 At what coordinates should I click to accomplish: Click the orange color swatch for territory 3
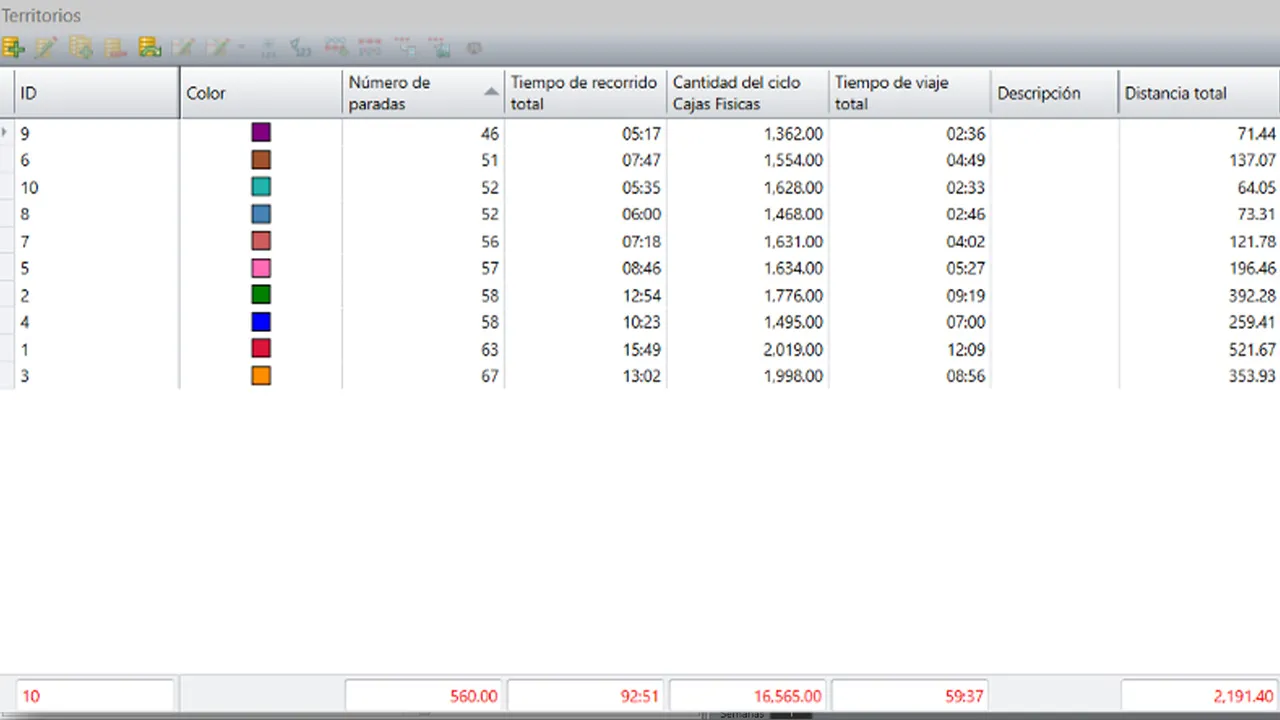(x=260, y=375)
